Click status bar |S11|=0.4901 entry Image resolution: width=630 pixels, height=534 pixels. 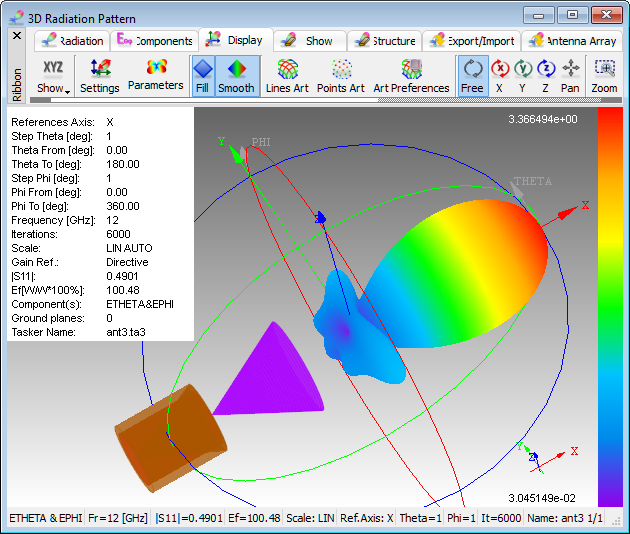coord(189,518)
